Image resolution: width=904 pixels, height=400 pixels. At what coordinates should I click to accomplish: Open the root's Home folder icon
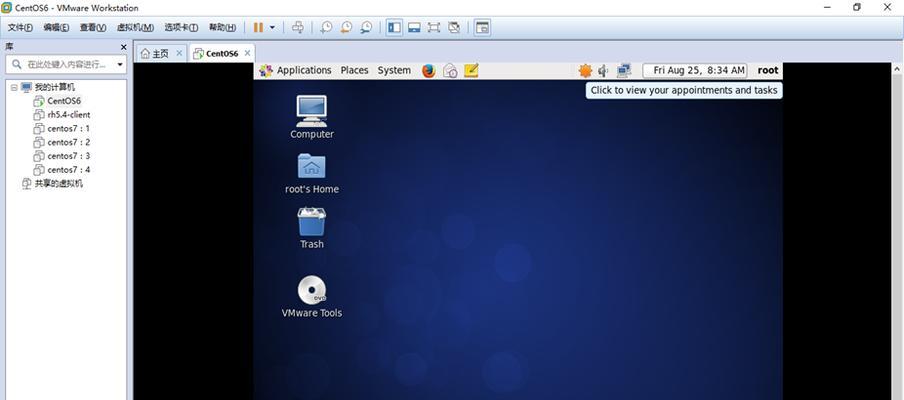click(x=312, y=173)
